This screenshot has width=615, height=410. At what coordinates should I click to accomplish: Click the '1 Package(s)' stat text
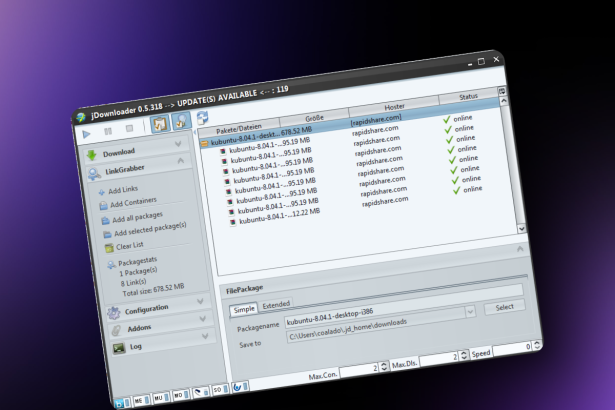tap(138, 272)
